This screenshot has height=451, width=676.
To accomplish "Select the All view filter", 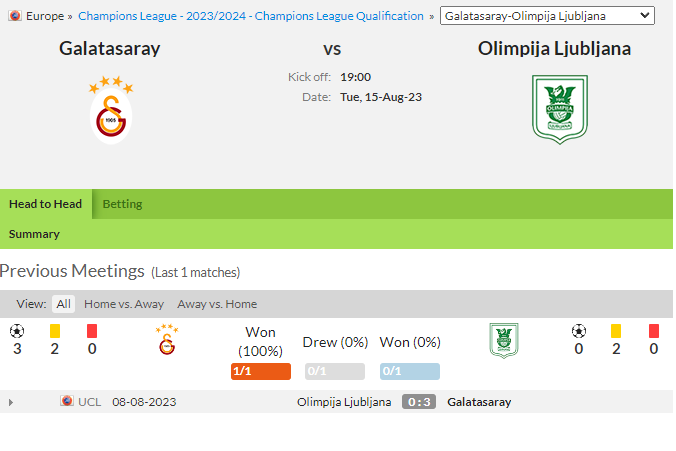I will tap(63, 304).
